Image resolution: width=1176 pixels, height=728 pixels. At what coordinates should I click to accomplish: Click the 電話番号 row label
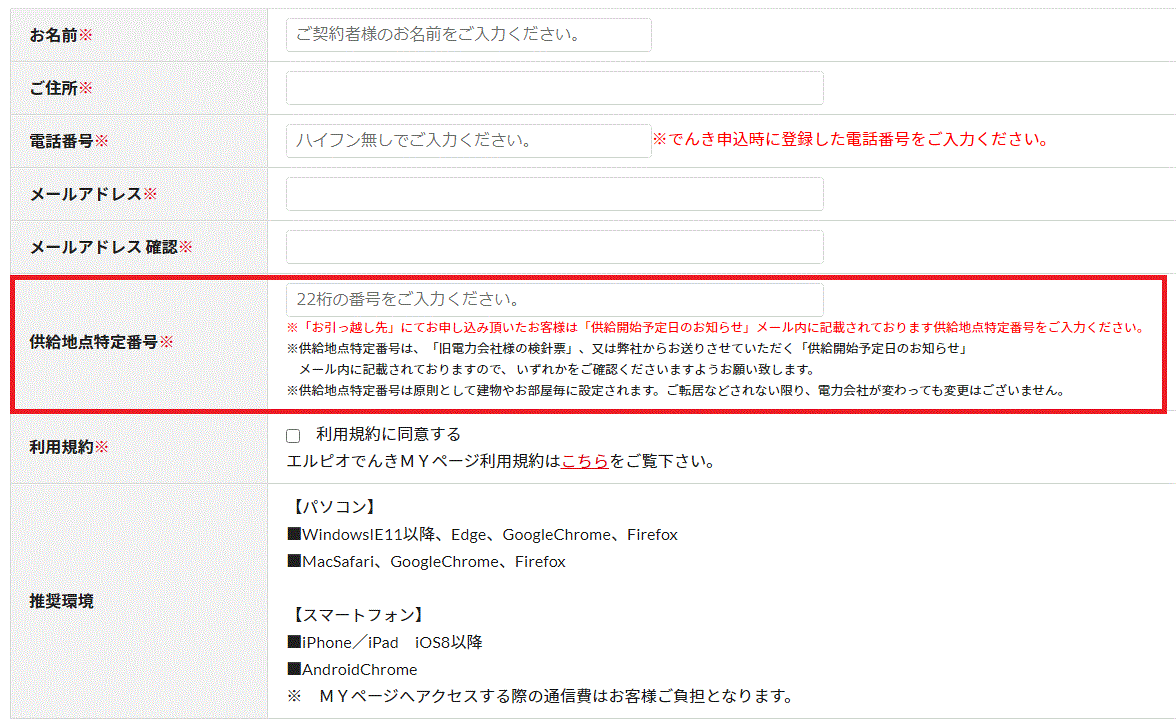pyautogui.click(x=62, y=141)
